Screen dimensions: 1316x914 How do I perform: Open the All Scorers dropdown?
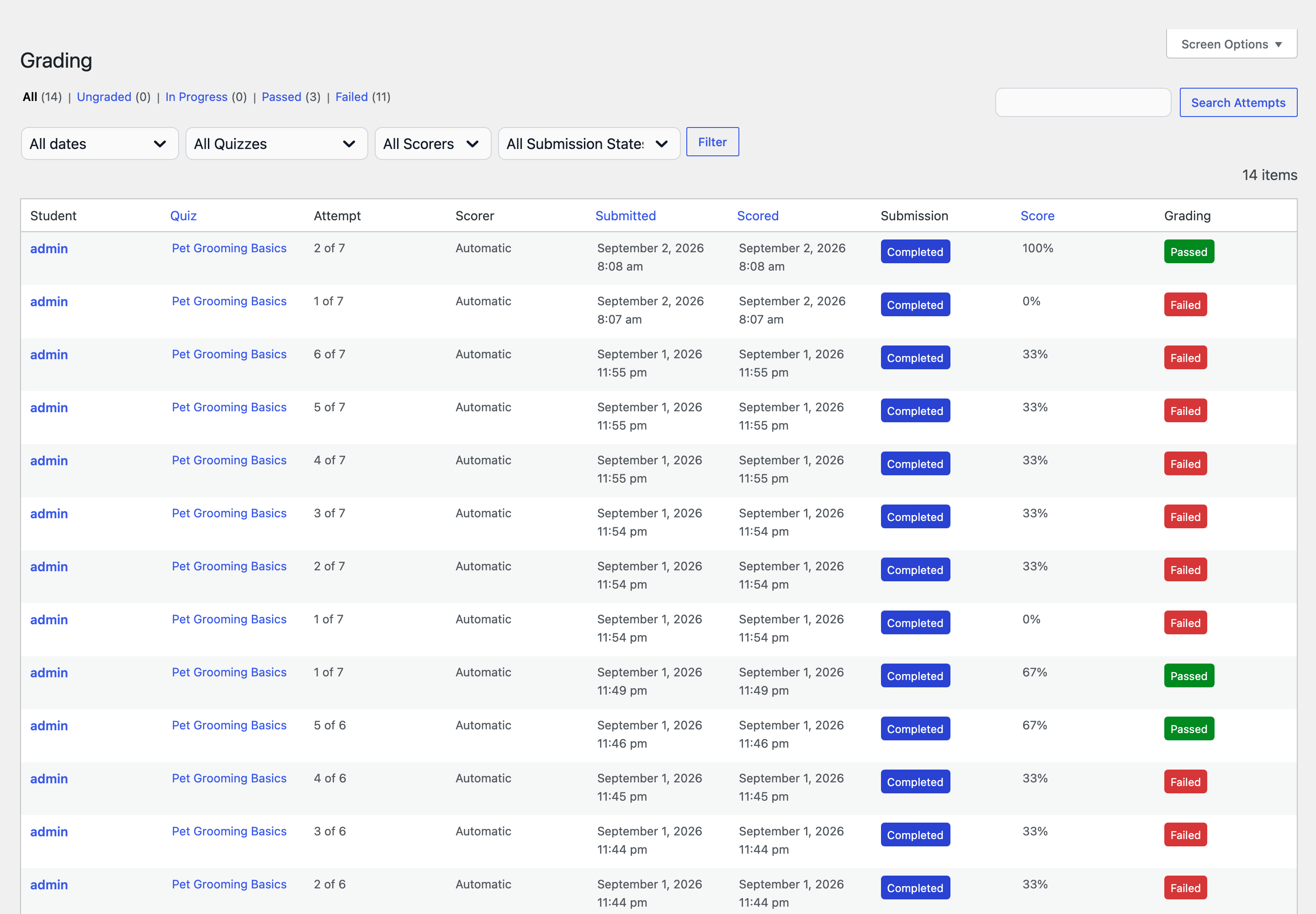click(433, 143)
